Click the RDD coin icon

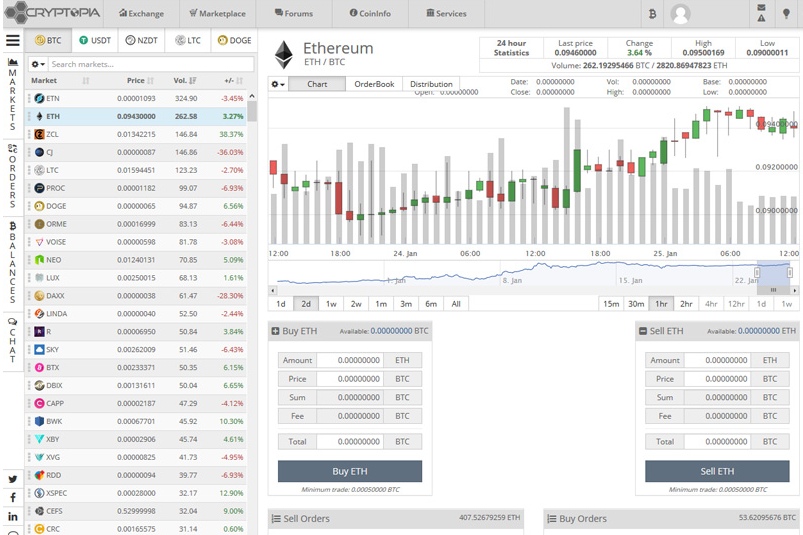pos(39,475)
